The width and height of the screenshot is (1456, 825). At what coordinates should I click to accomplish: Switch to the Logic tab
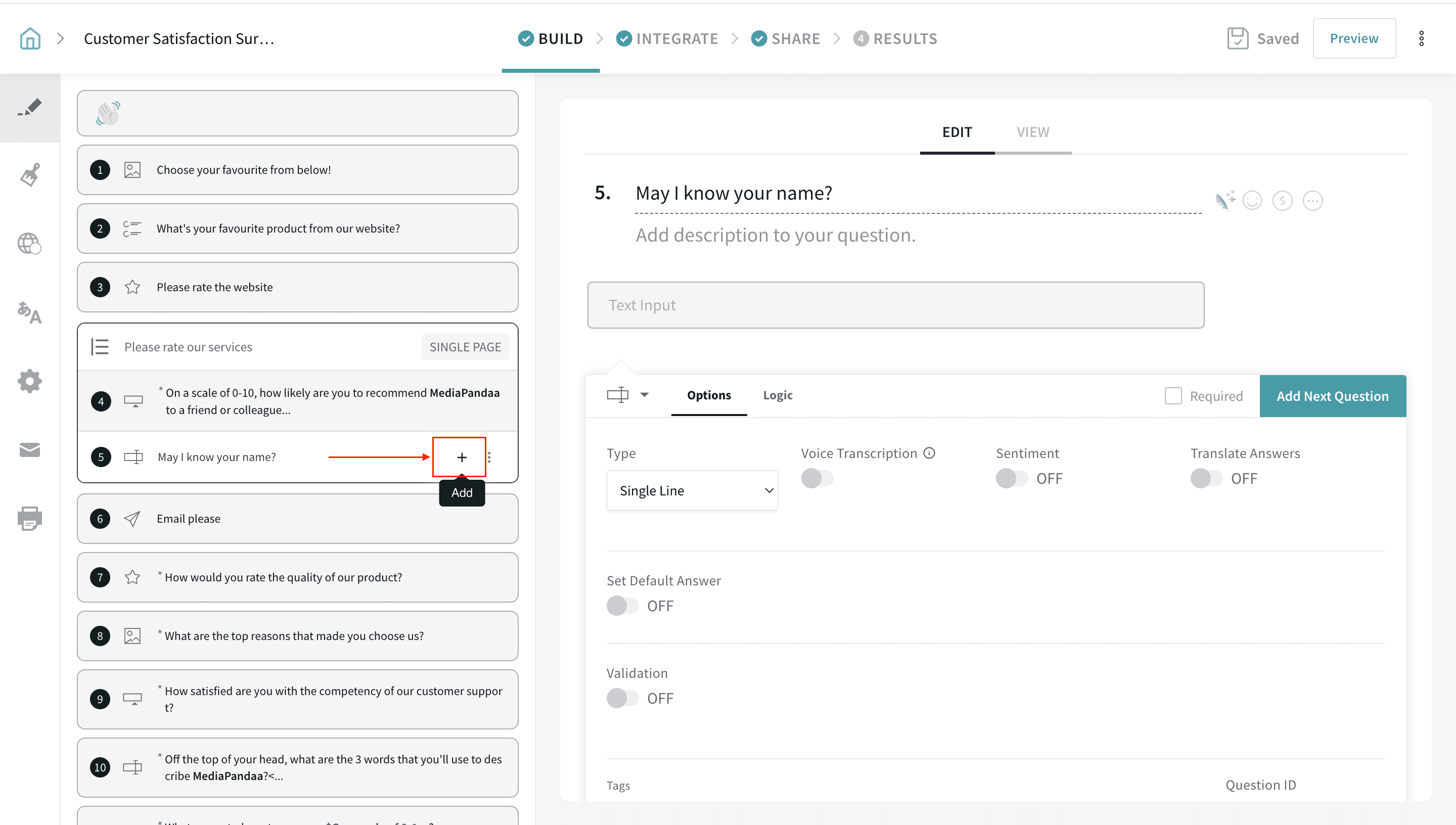pos(777,395)
